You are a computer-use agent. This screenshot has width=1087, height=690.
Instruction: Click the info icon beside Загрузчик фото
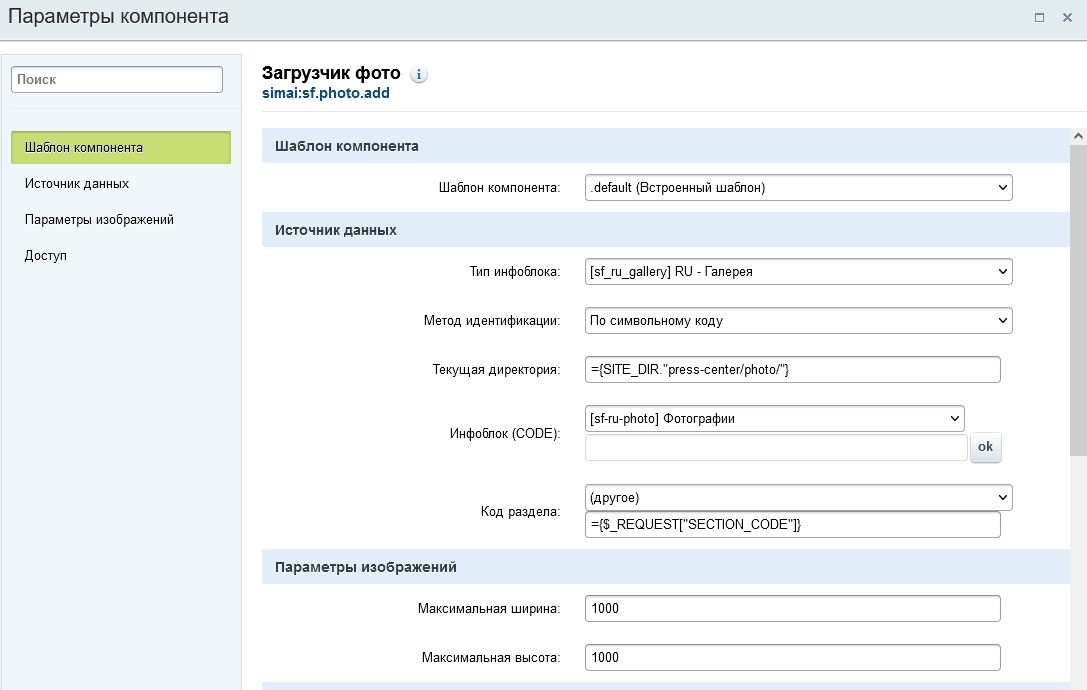pyautogui.click(x=419, y=74)
